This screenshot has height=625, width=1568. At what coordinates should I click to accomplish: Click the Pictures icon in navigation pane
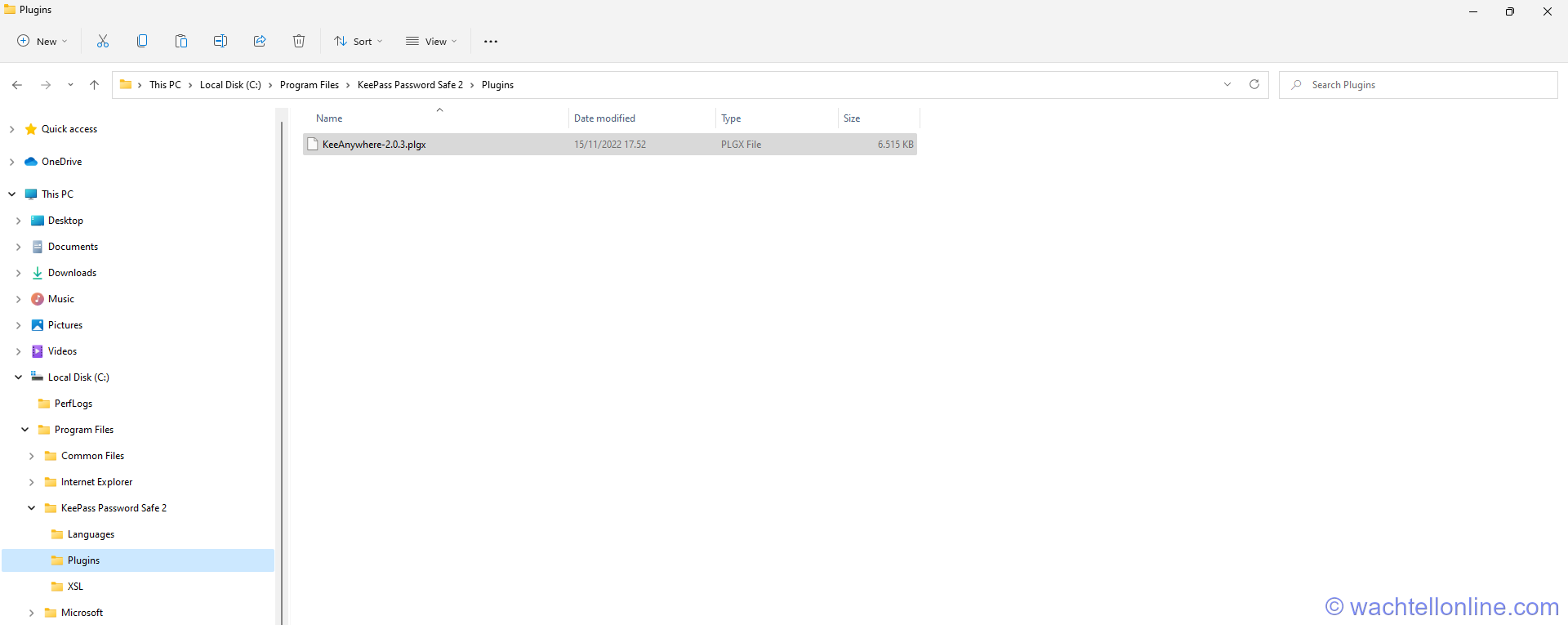click(38, 325)
